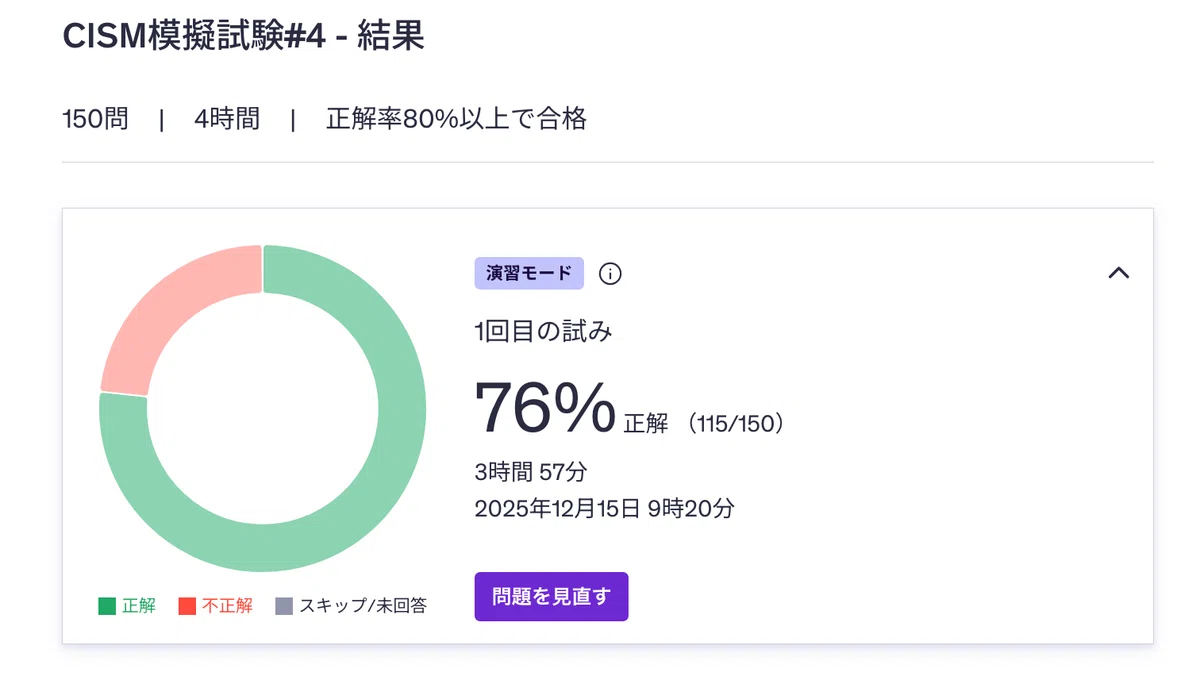Click the 問題を見直す button
The width and height of the screenshot is (1200, 687).
pyautogui.click(x=551, y=597)
